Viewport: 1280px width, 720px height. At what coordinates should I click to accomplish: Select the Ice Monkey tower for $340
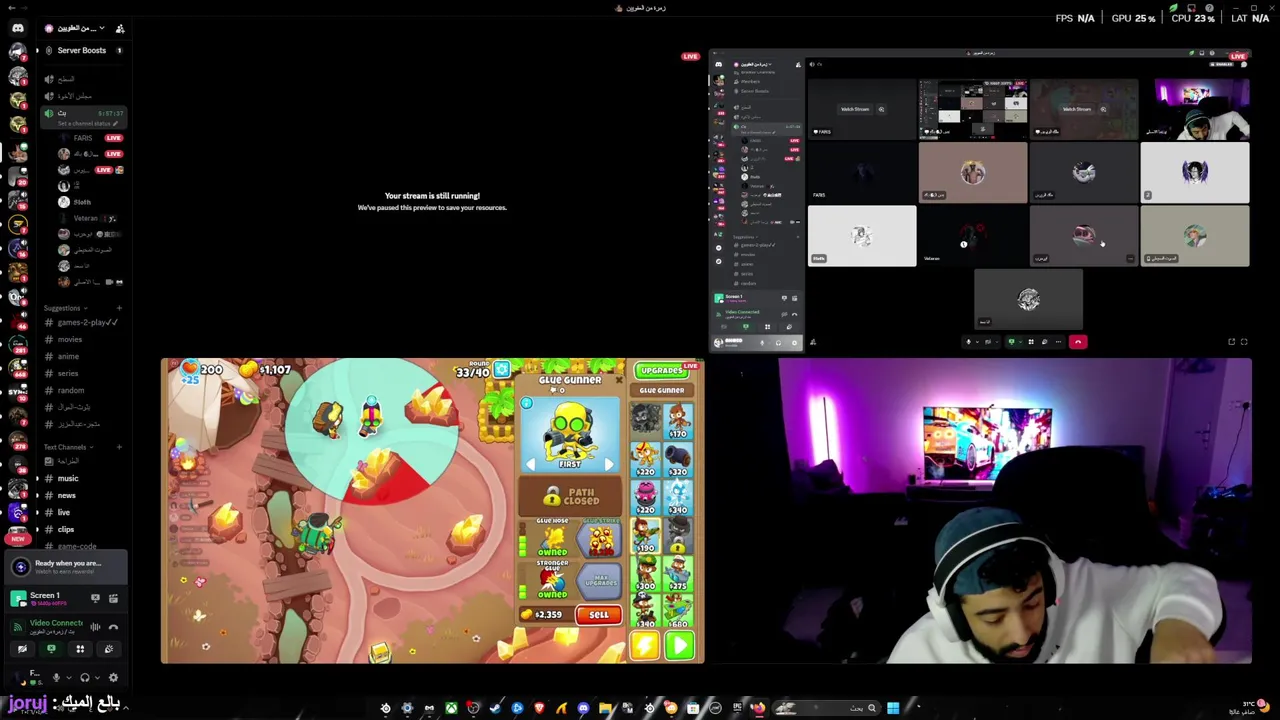click(679, 497)
